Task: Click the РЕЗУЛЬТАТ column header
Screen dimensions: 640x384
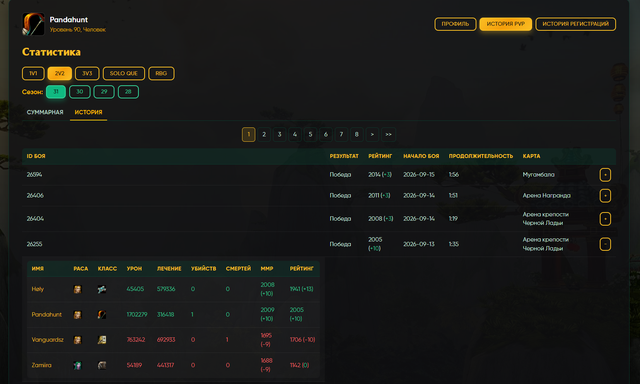Action: click(x=344, y=156)
